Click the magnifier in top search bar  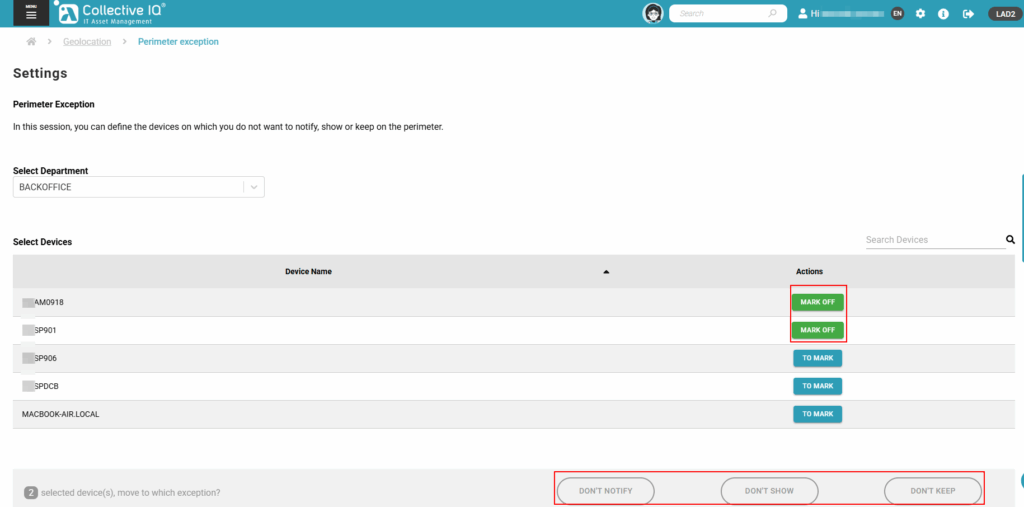pos(772,14)
